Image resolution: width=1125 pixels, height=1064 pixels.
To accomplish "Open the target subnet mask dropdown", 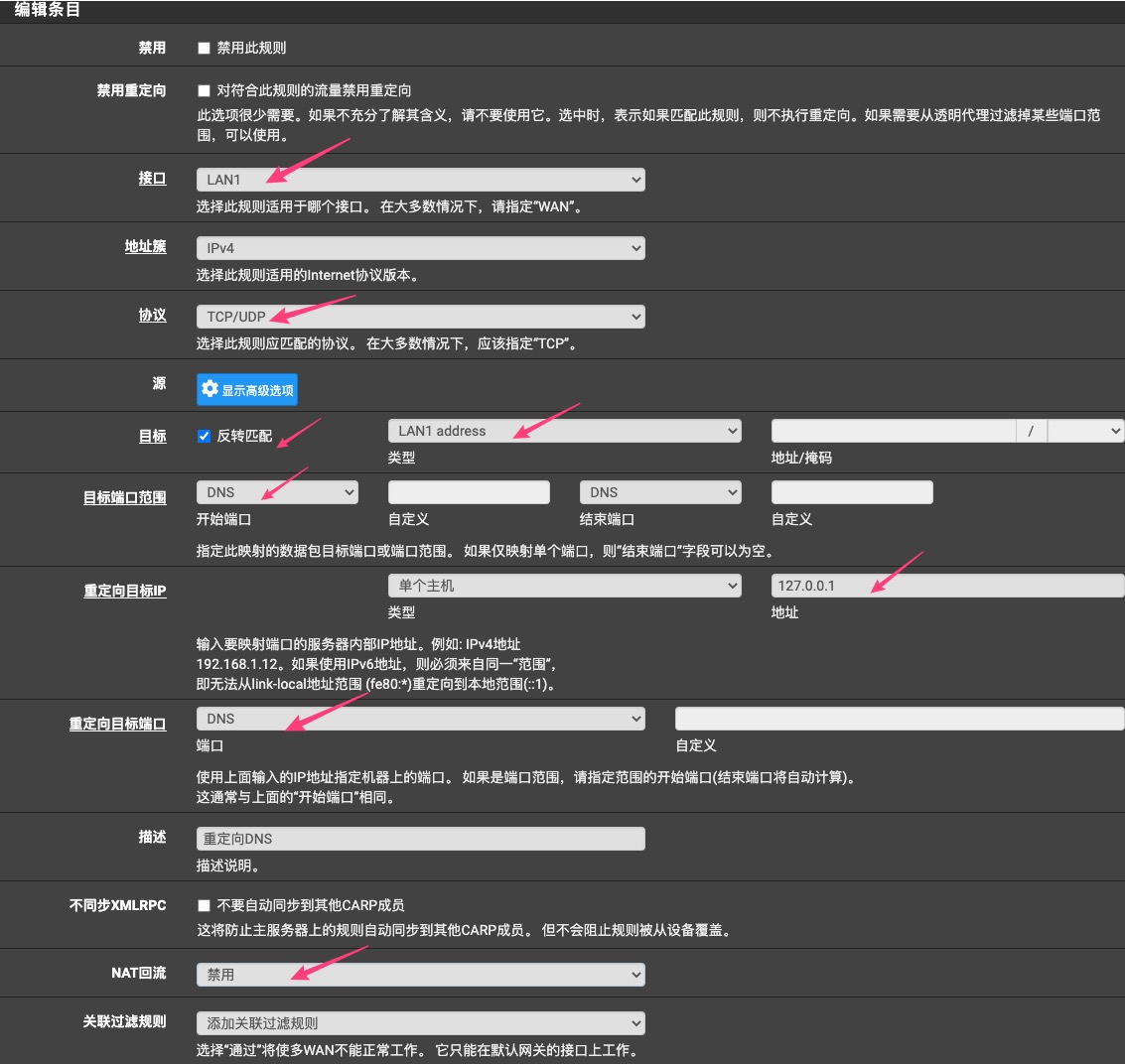I will click(1085, 431).
